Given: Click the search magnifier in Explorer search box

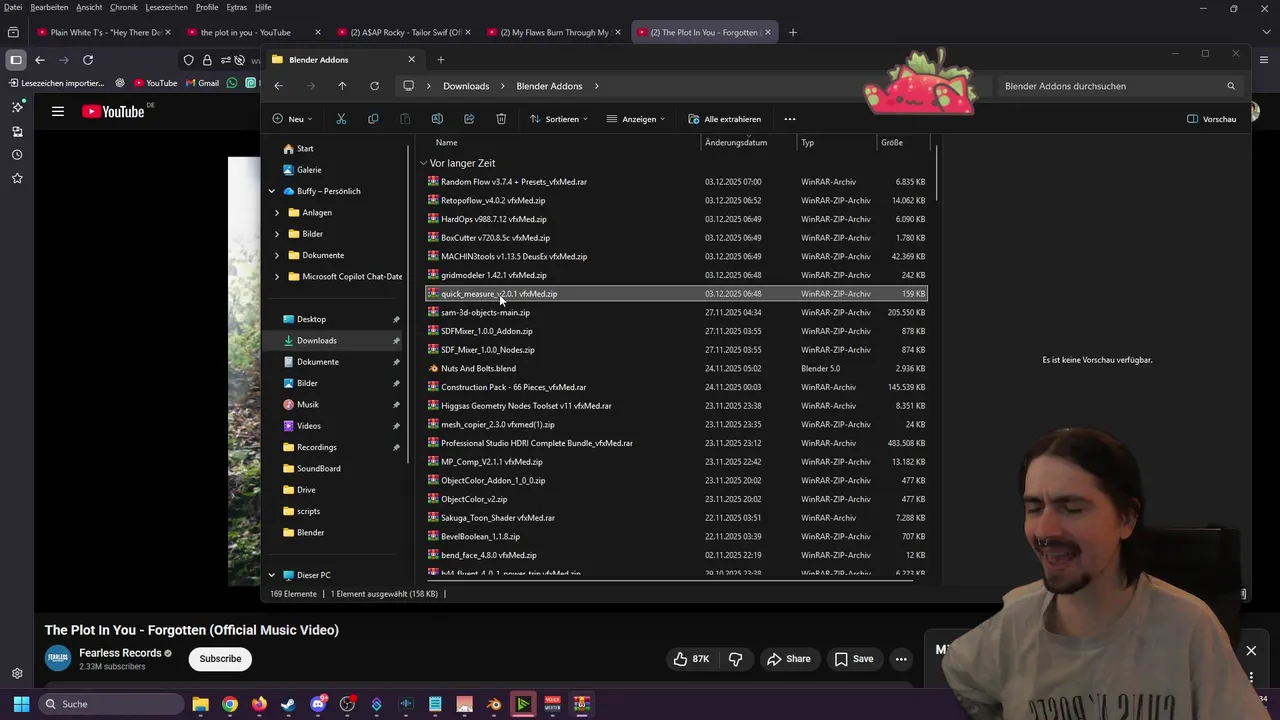Looking at the screenshot, I should click(1232, 86).
